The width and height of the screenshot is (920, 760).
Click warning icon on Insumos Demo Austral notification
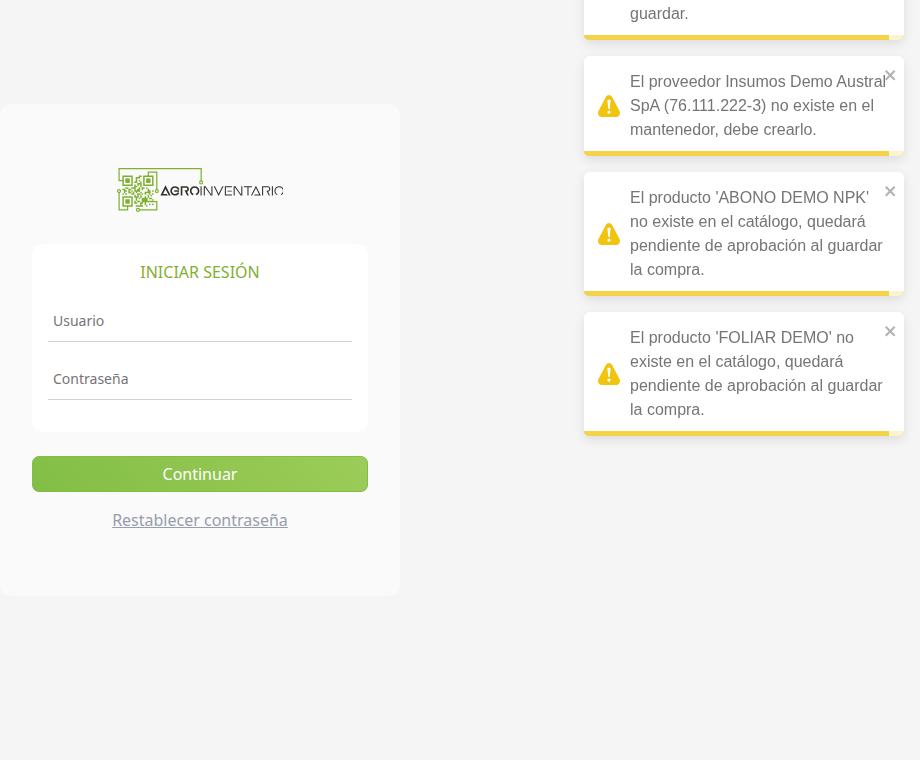tap(609, 106)
